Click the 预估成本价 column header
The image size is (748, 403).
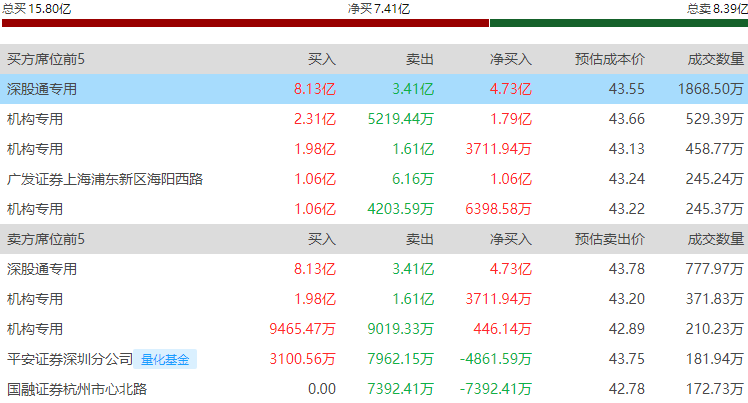coord(610,59)
